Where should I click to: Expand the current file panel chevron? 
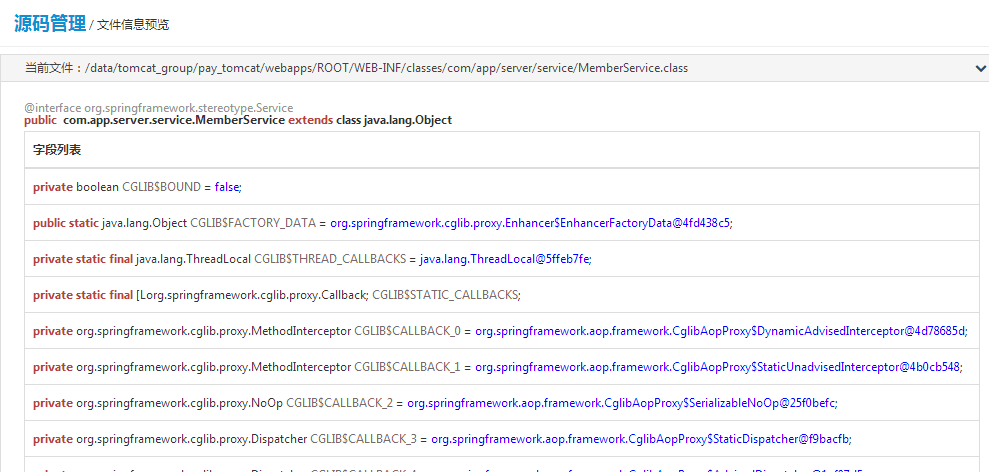click(980, 68)
